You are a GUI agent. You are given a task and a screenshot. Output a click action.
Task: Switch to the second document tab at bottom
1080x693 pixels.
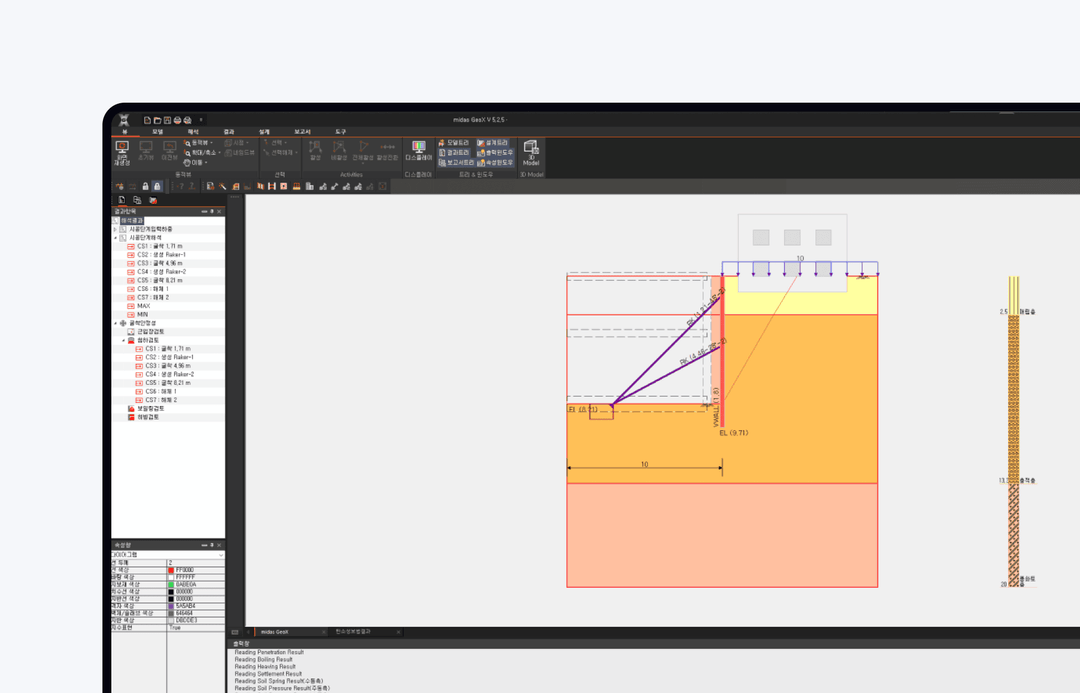pos(365,632)
